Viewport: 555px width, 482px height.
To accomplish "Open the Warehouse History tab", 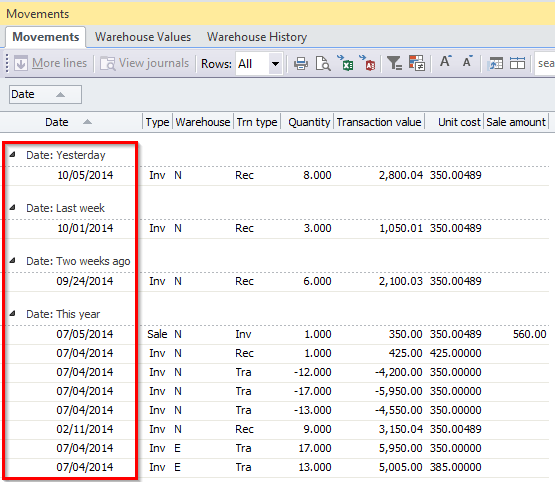I will click(257, 37).
